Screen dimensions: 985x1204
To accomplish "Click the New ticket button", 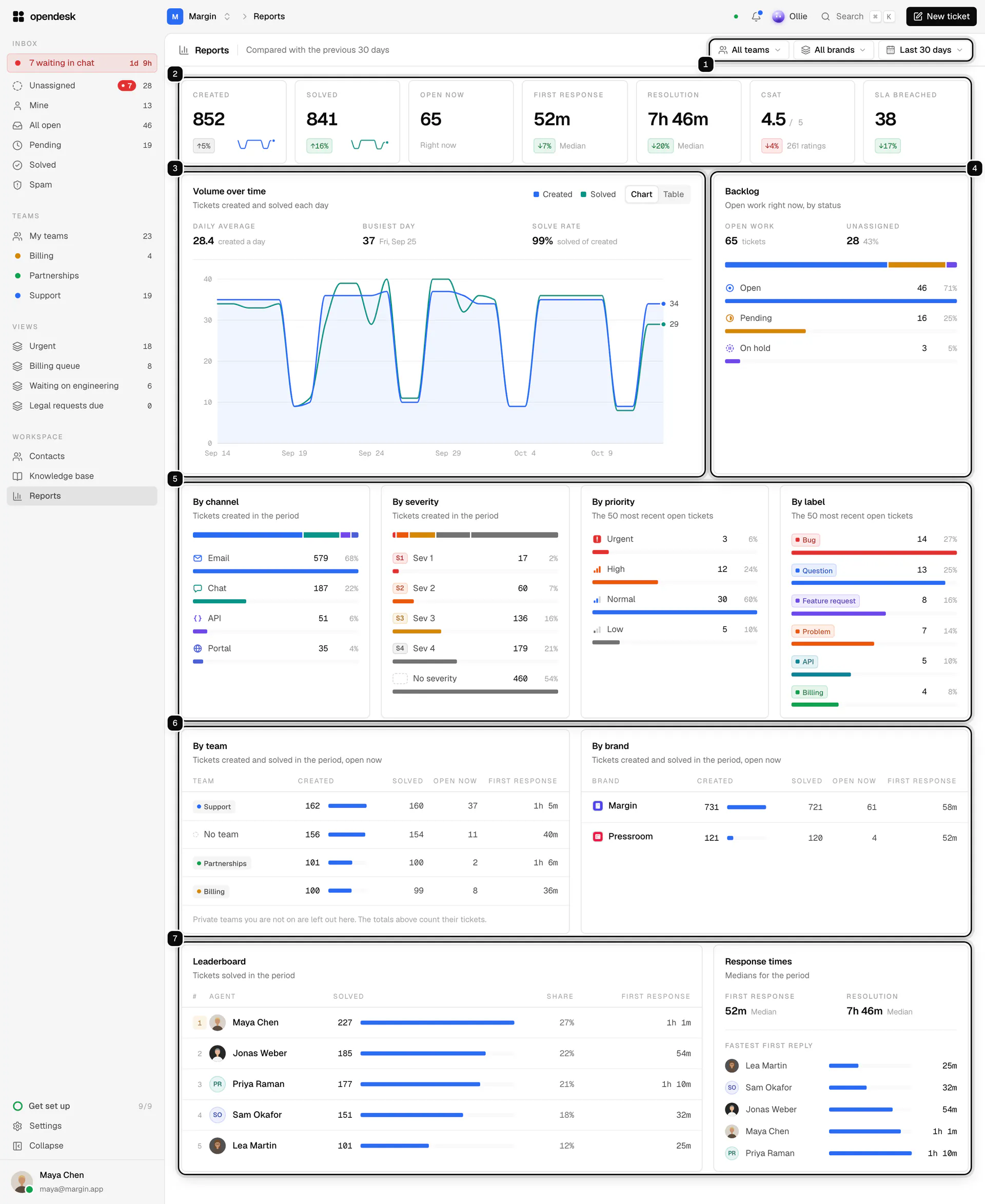I will point(941,16).
